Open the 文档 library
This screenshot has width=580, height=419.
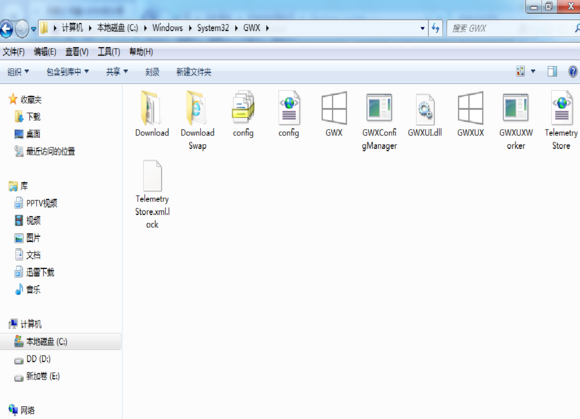33,255
